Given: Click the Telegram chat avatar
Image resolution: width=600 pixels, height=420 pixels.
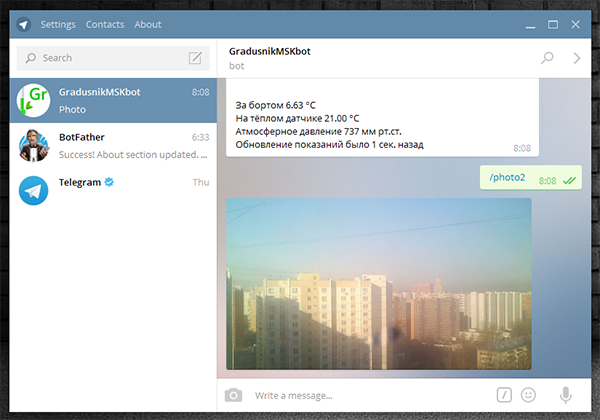Looking at the screenshot, I should (x=34, y=190).
